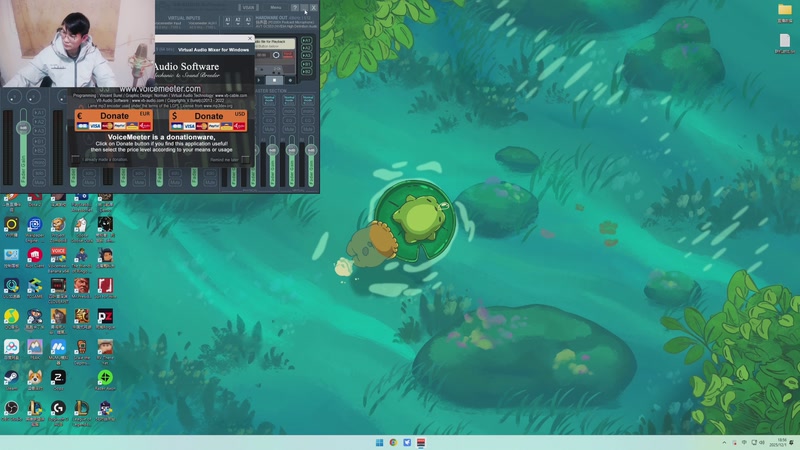This screenshot has width=800, height=450.
Task: Open volume control in system tray
Action: (x=762, y=442)
